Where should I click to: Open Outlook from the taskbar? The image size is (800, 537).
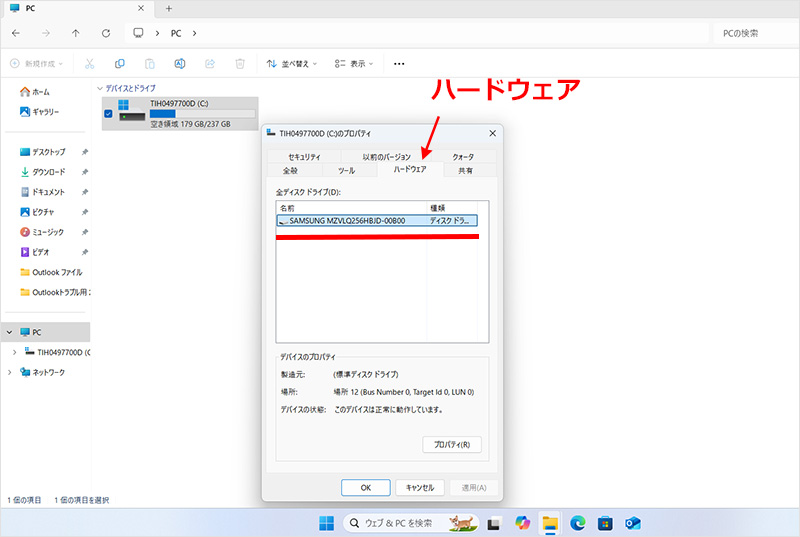[x=632, y=523]
